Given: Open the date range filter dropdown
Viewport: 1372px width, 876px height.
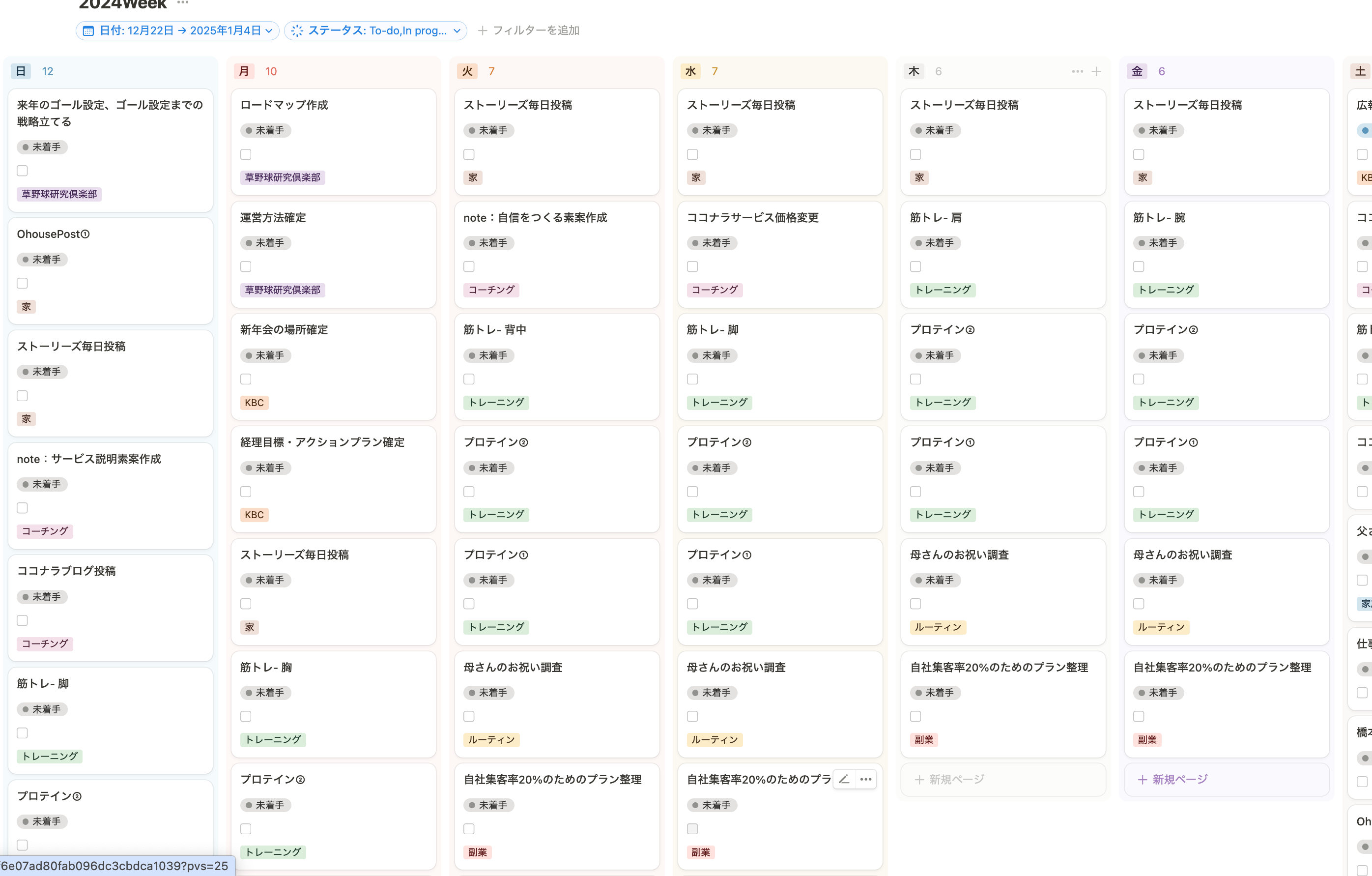Looking at the screenshot, I should [x=269, y=30].
